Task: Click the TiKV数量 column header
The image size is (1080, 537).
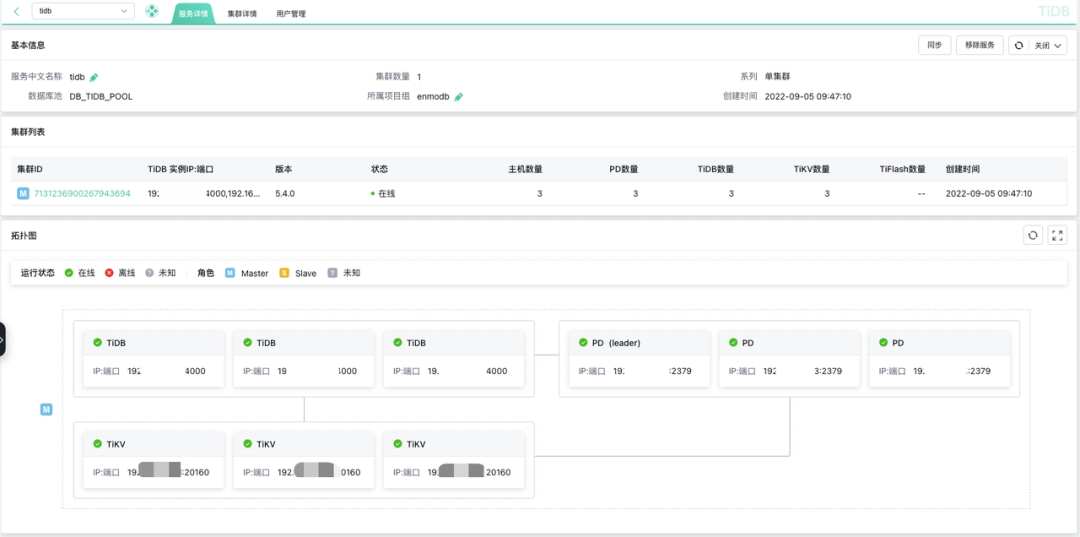Action: pyautogui.click(x=811, y=169)
